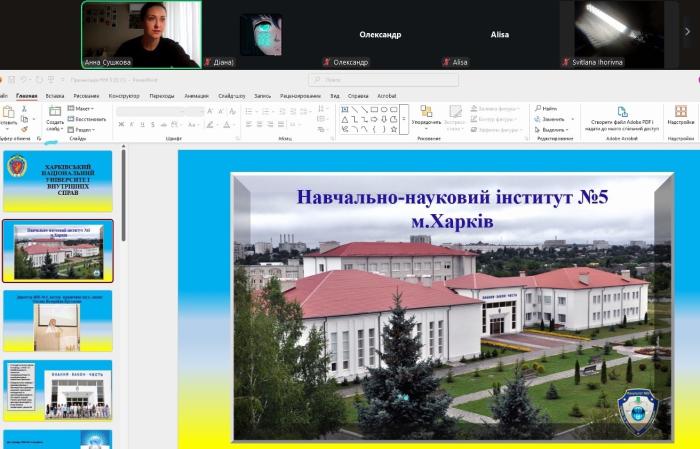
Task: Expand the Раздел (Section) dropdown
Action: point(83,129)
